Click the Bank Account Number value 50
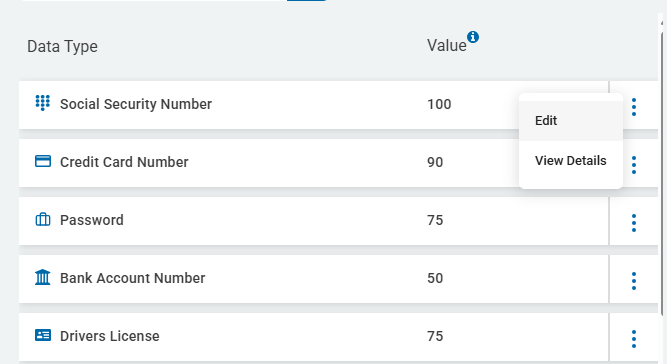This screenshot has height=364, width=667. [435, 278]
